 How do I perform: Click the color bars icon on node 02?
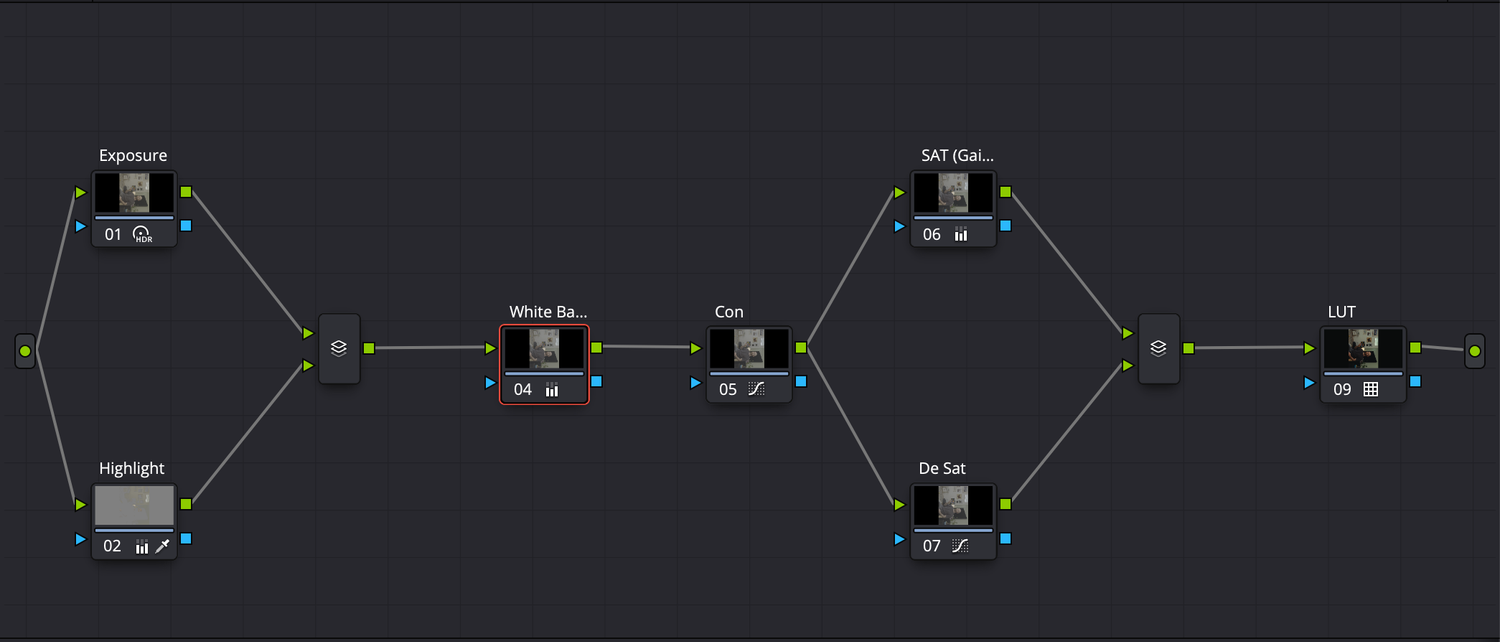[x=142, y=547]
